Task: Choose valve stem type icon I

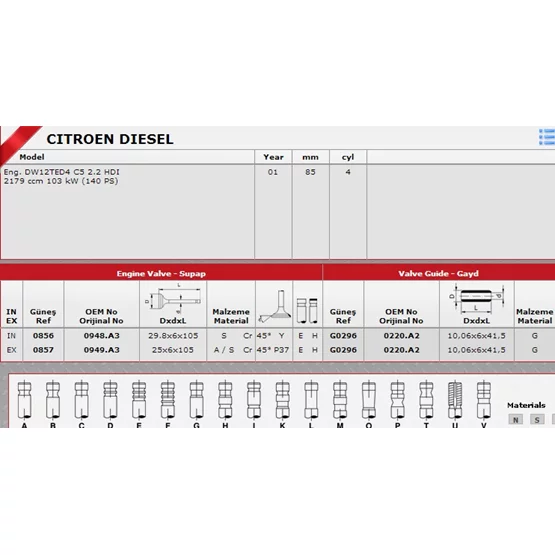Action: [254, 400]
